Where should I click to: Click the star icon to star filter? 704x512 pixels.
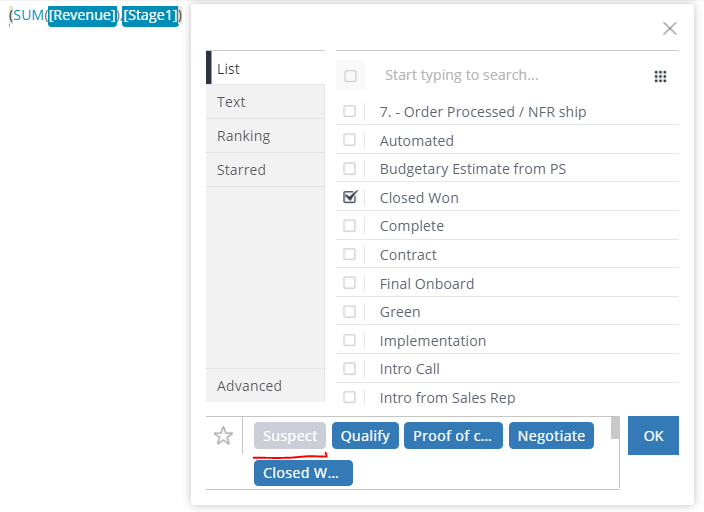tap(223, 436)
